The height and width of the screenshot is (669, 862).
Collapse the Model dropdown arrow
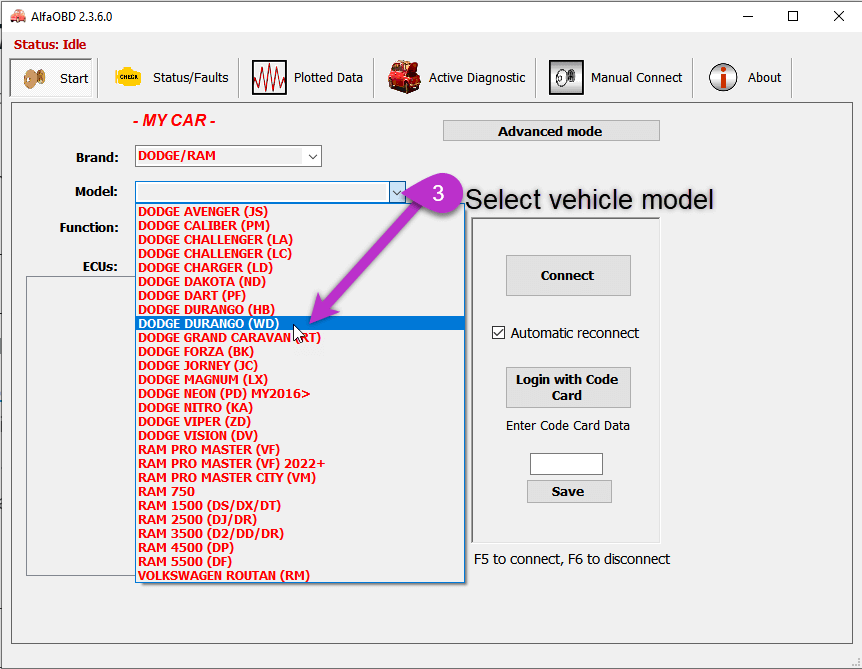397,192
